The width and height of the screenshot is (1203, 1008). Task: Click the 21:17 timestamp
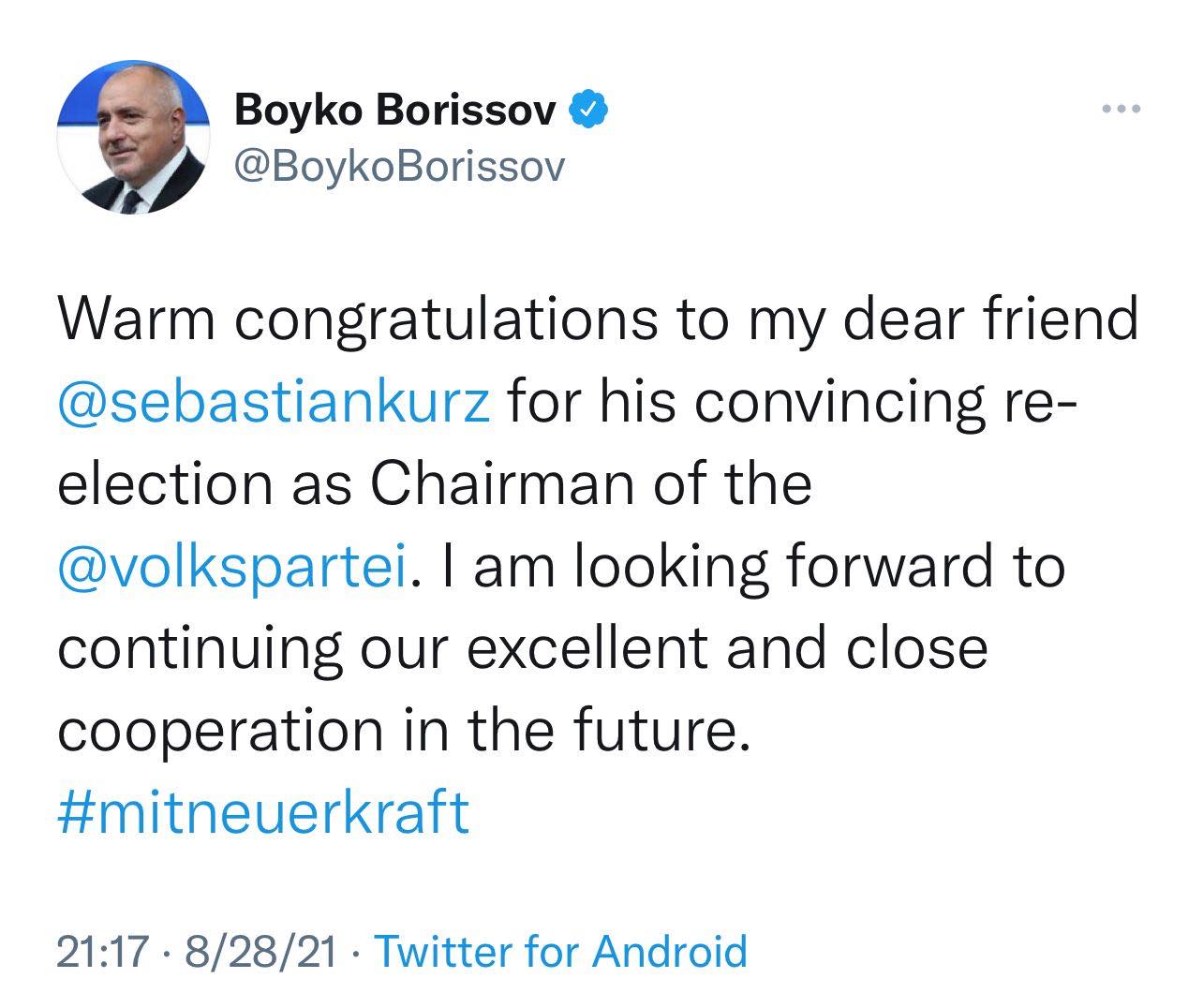click(x=103, y=952)
